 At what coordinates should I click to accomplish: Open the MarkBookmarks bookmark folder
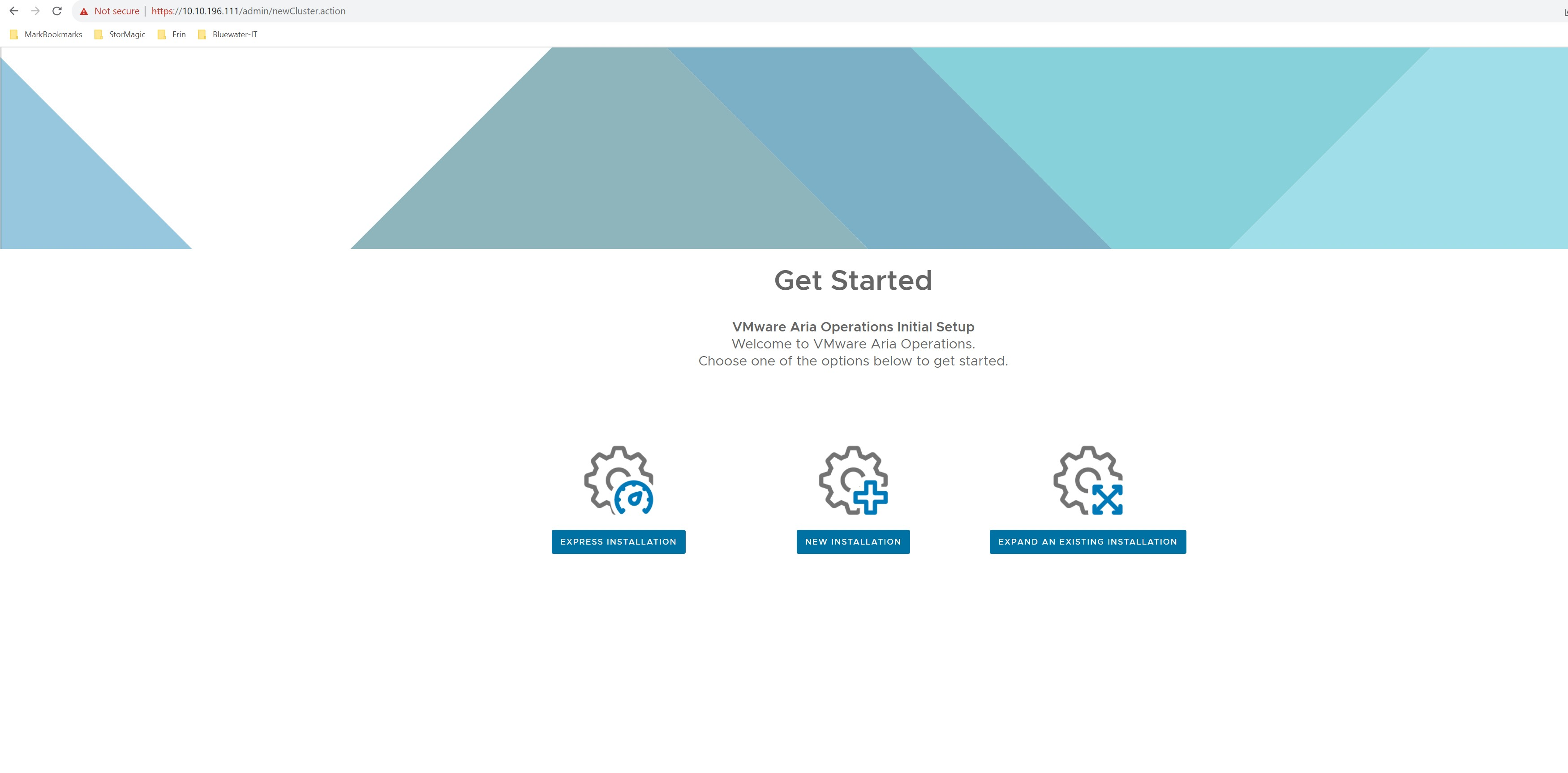[x=46, y=34]
